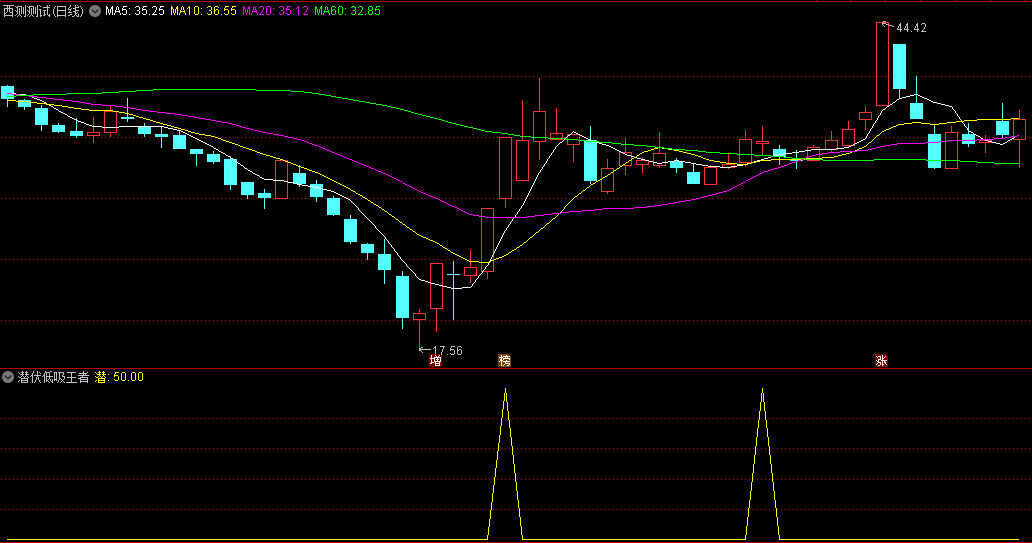
Task: Expand the main chart indicator dropdown arrow
Action: click(95, 11)
